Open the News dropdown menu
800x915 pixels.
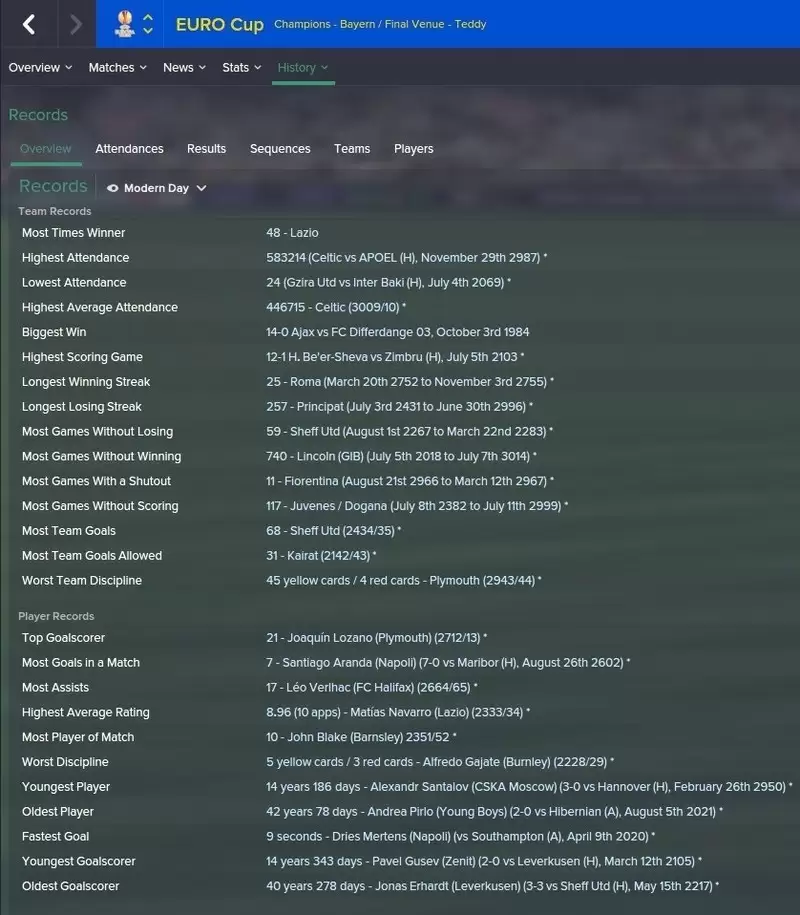point(184,68)
